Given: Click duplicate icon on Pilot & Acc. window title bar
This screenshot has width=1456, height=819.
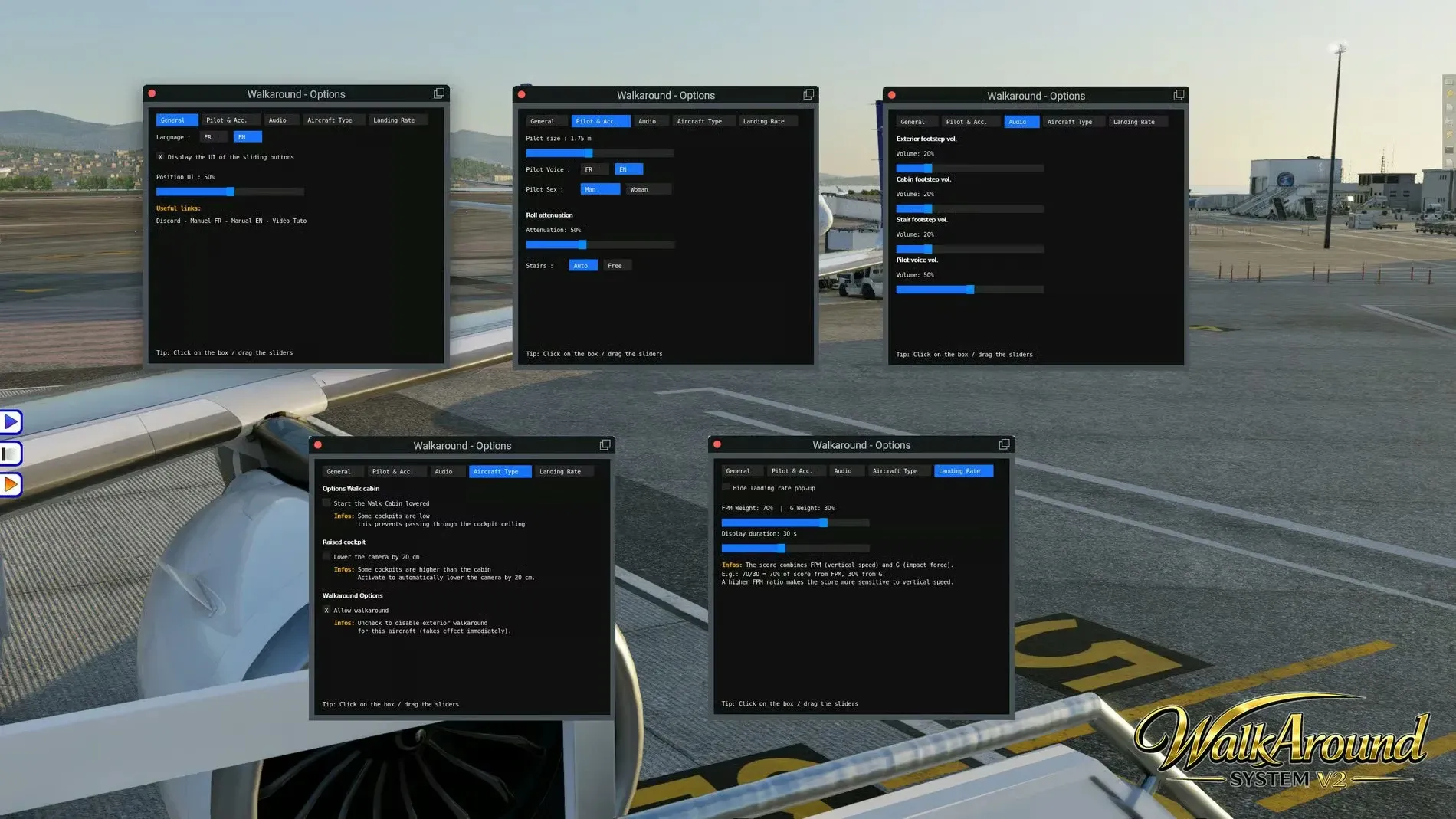Looking at the screenshot, I should point(808,93).
